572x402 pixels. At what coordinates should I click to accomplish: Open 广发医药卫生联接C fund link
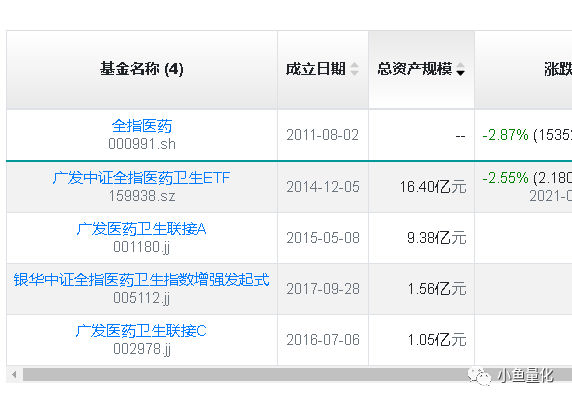click(x=141, y=331)
